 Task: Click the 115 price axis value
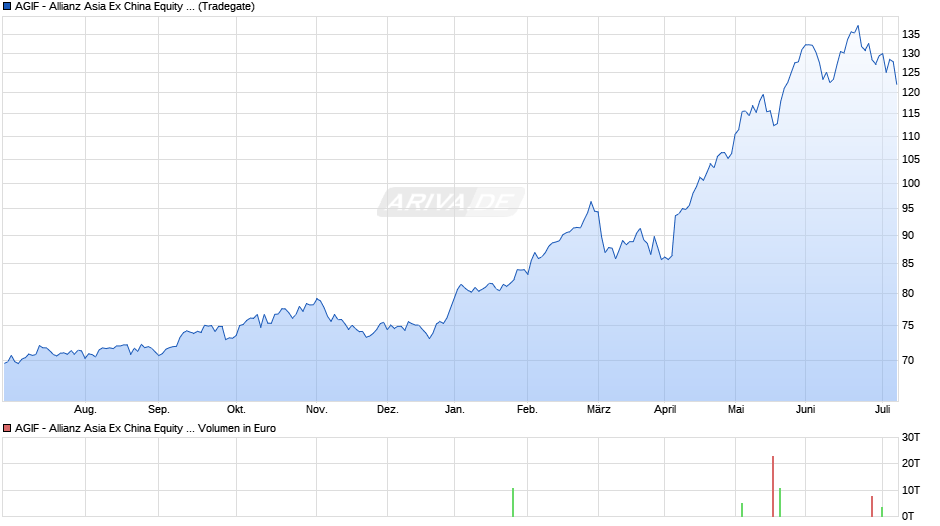pos(911,113)
